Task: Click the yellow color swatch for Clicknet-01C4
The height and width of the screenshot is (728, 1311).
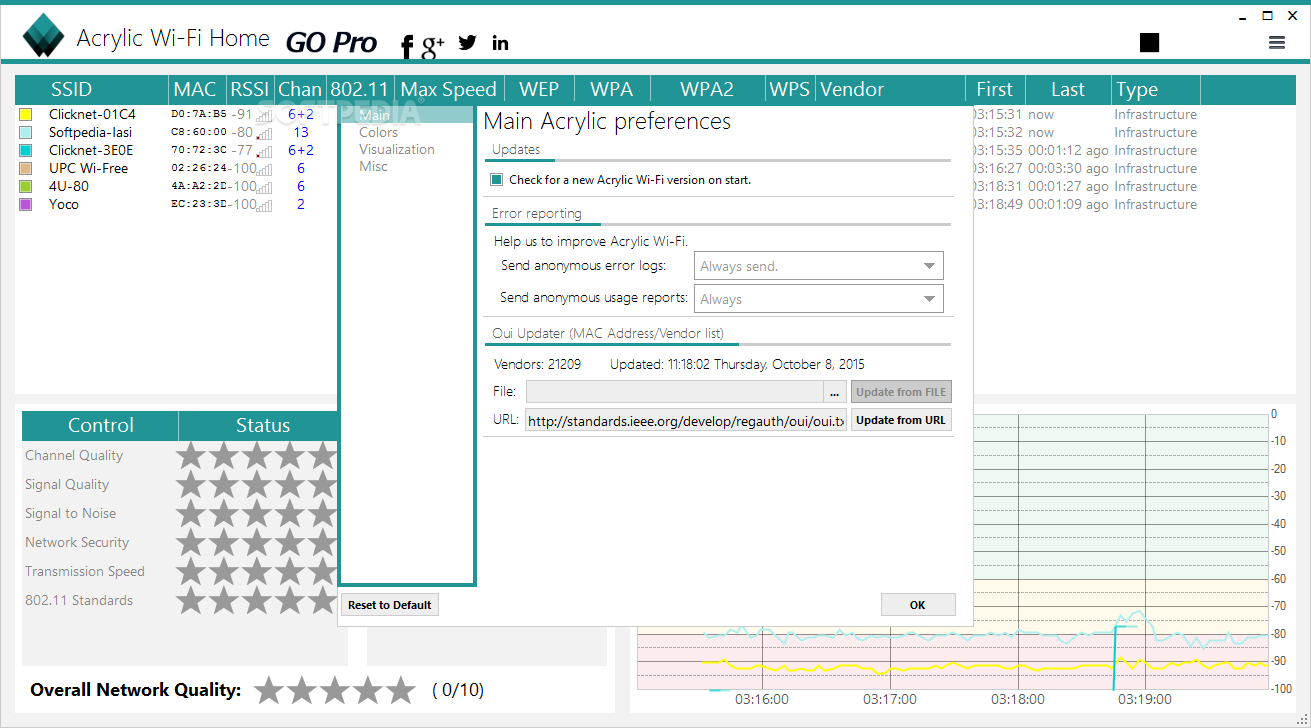Action: pos(26,115)
